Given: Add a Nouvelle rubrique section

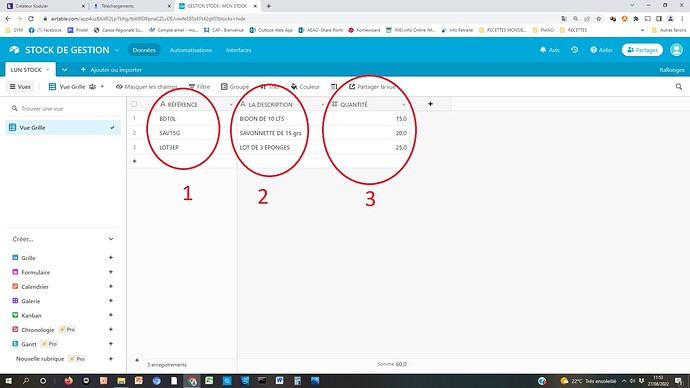Looking at the screenshot, I should 111,359.
